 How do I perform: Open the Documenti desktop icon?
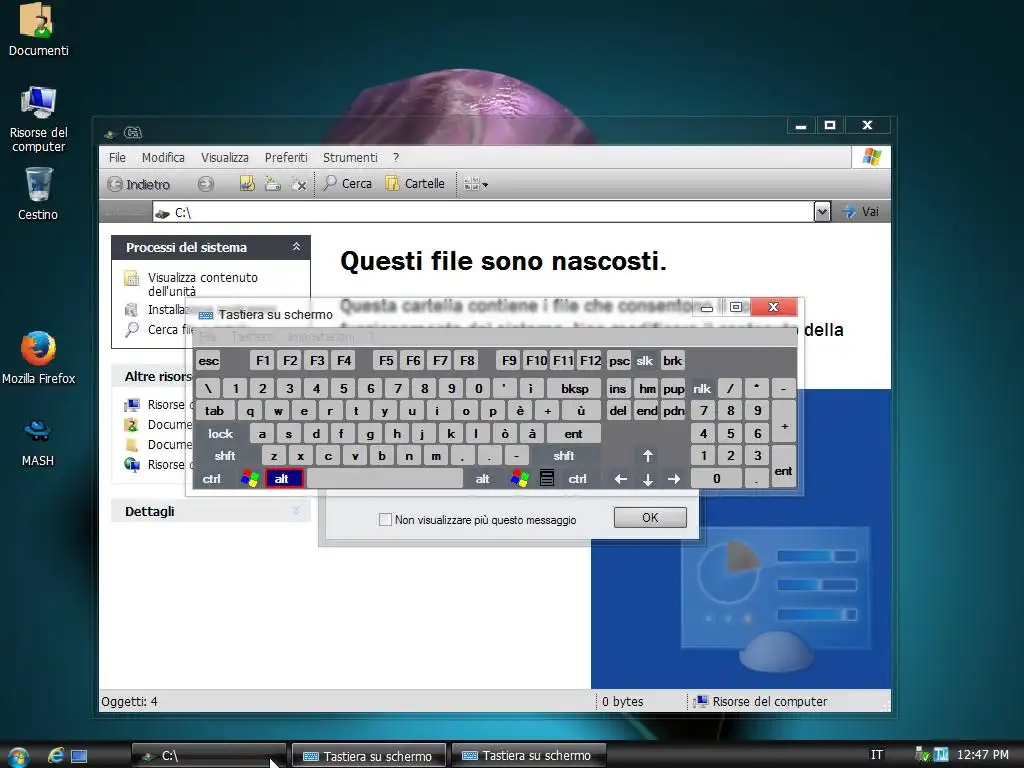pyautogui.click(x=38, y=29)
